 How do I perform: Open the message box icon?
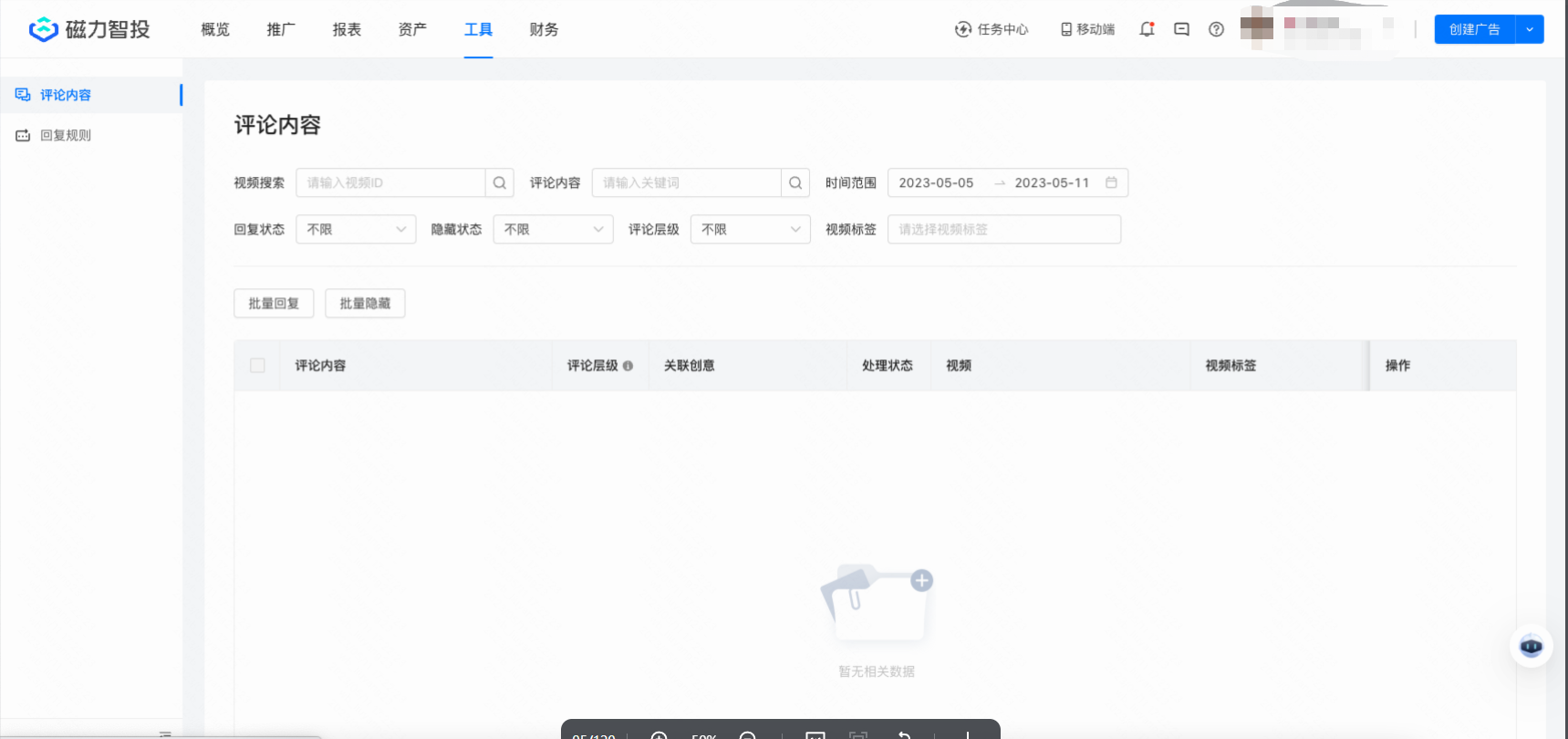[1181, 29]
